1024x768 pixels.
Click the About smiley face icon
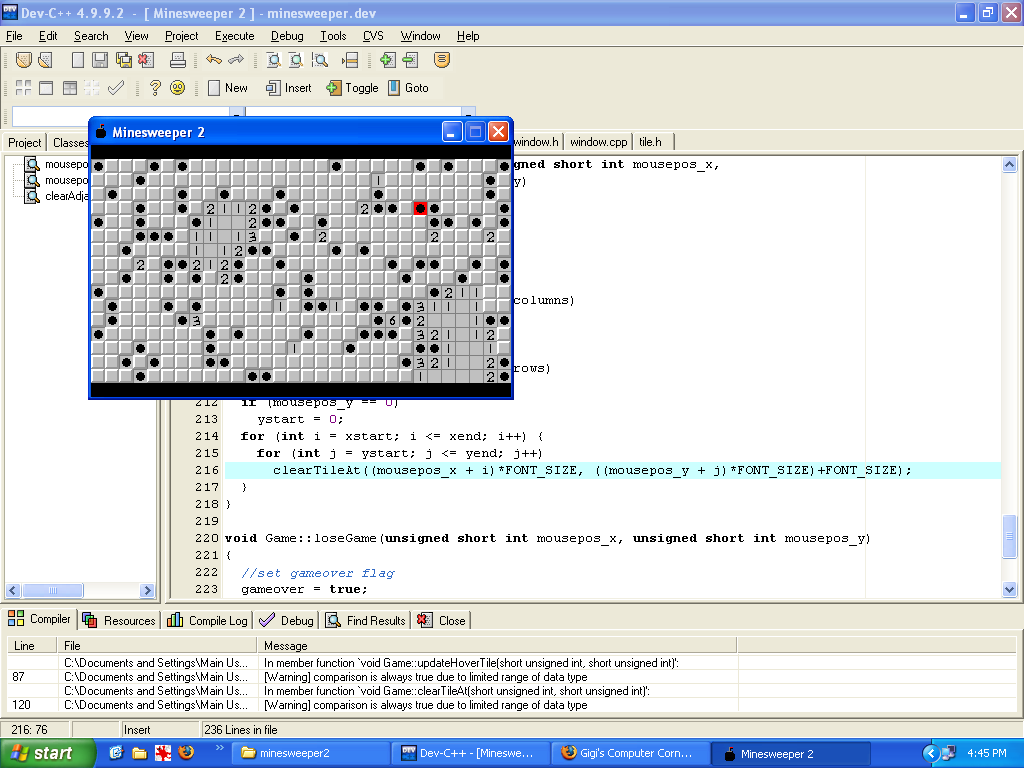coord(178,88)
